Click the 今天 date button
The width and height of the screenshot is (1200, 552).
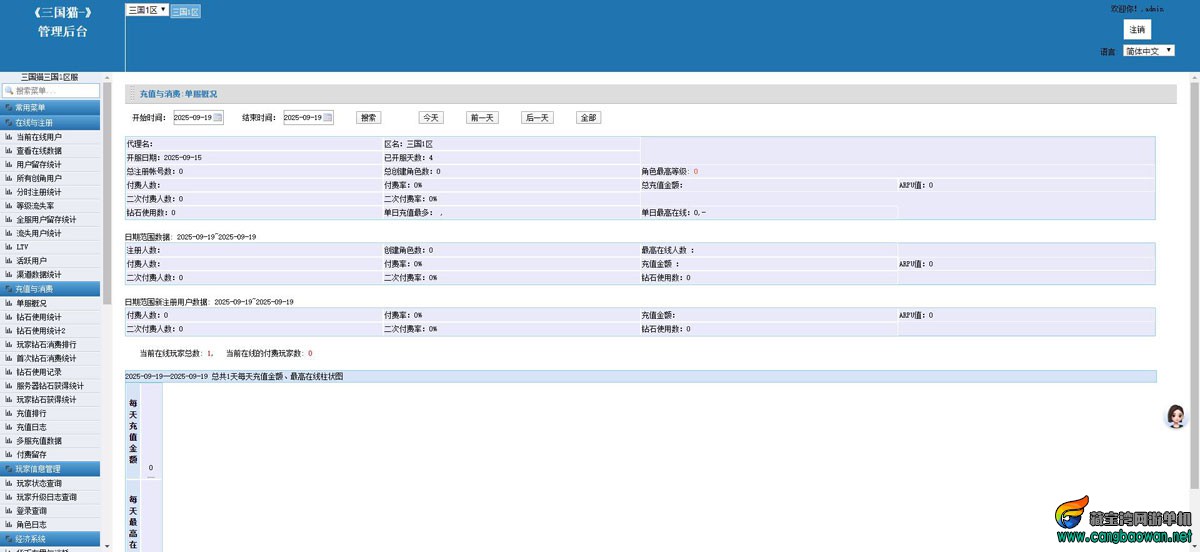click(430, 118)
